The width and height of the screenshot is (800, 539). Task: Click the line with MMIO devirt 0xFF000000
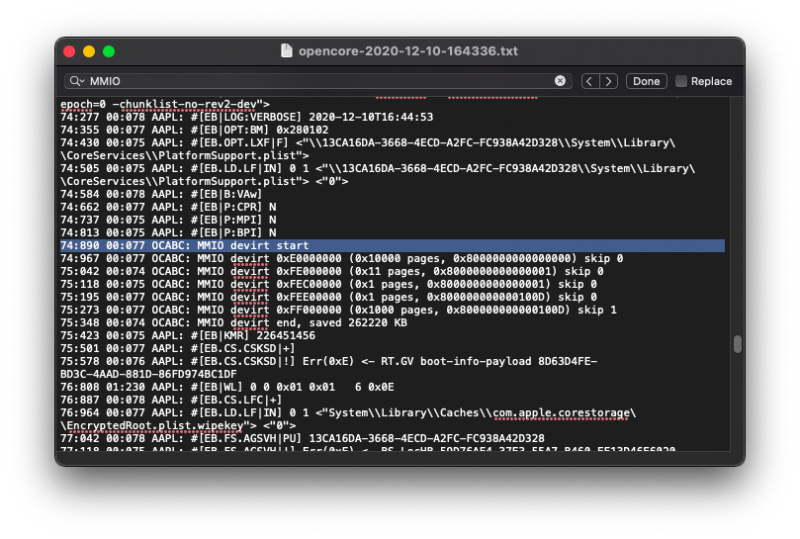[338, 310]
